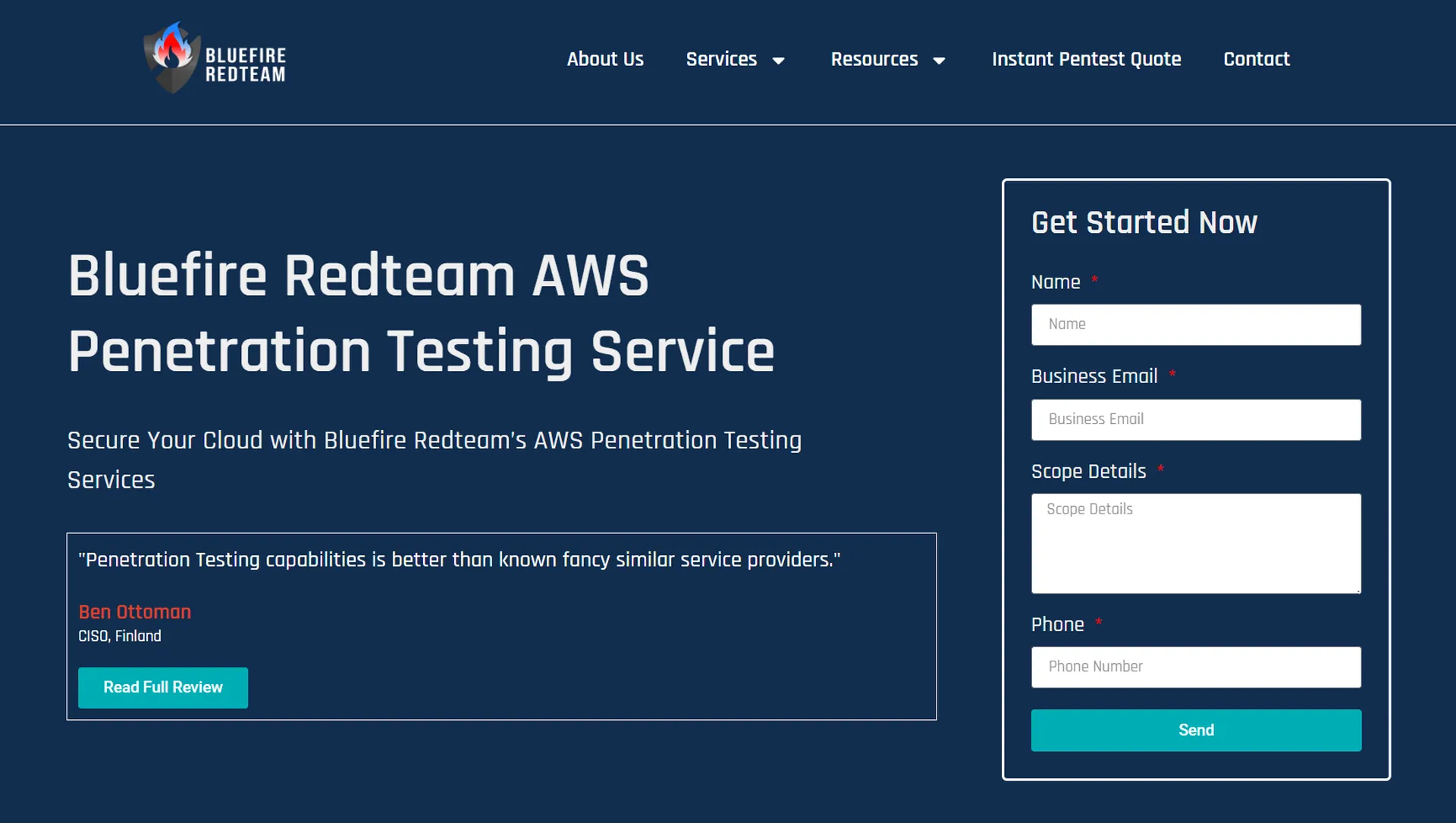This screenshot has width=1456, height=823.
Task: Click the Bluefire Redteam logo
Action: [x=215, y=58]
